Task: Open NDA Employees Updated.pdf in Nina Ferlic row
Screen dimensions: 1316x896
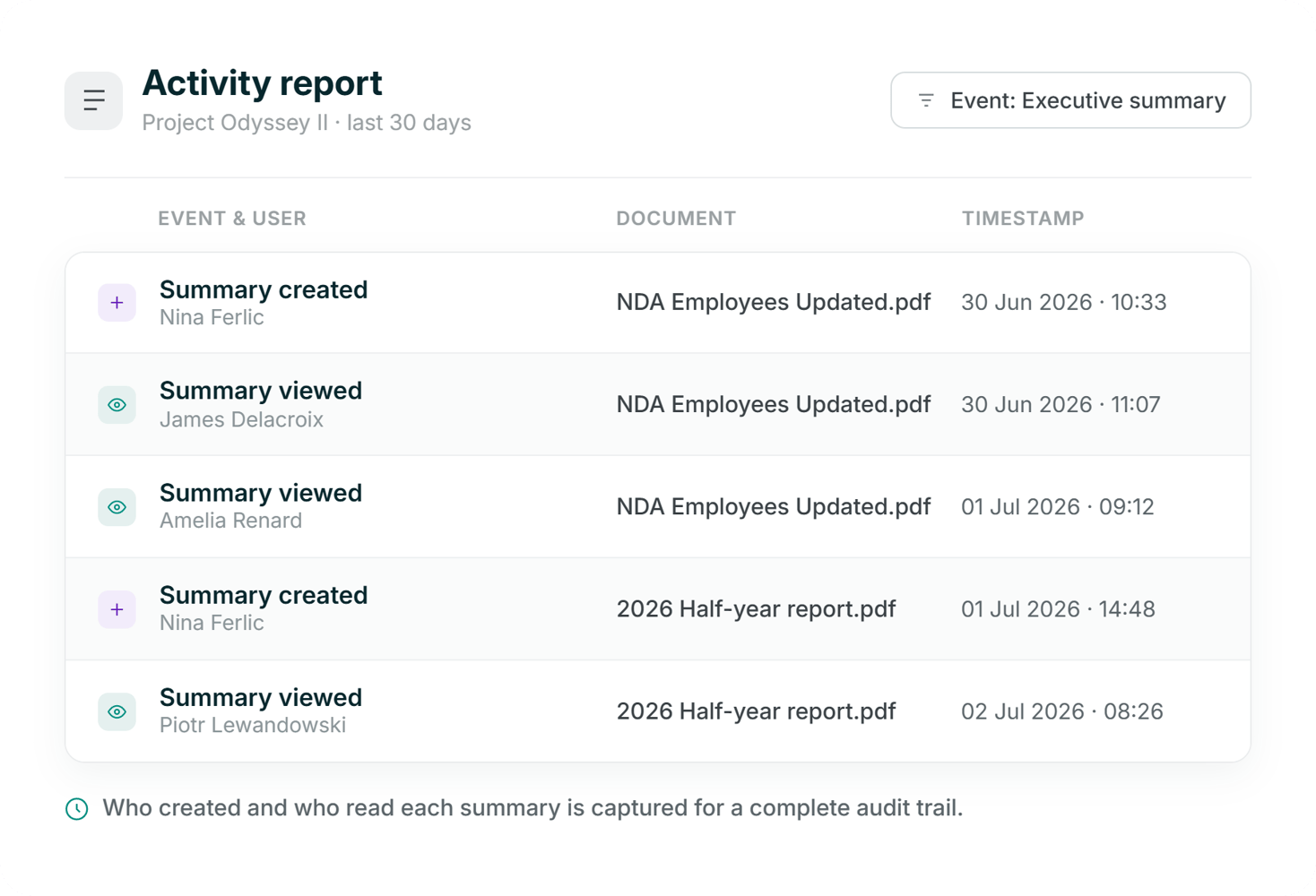Action: click(774, 303)
